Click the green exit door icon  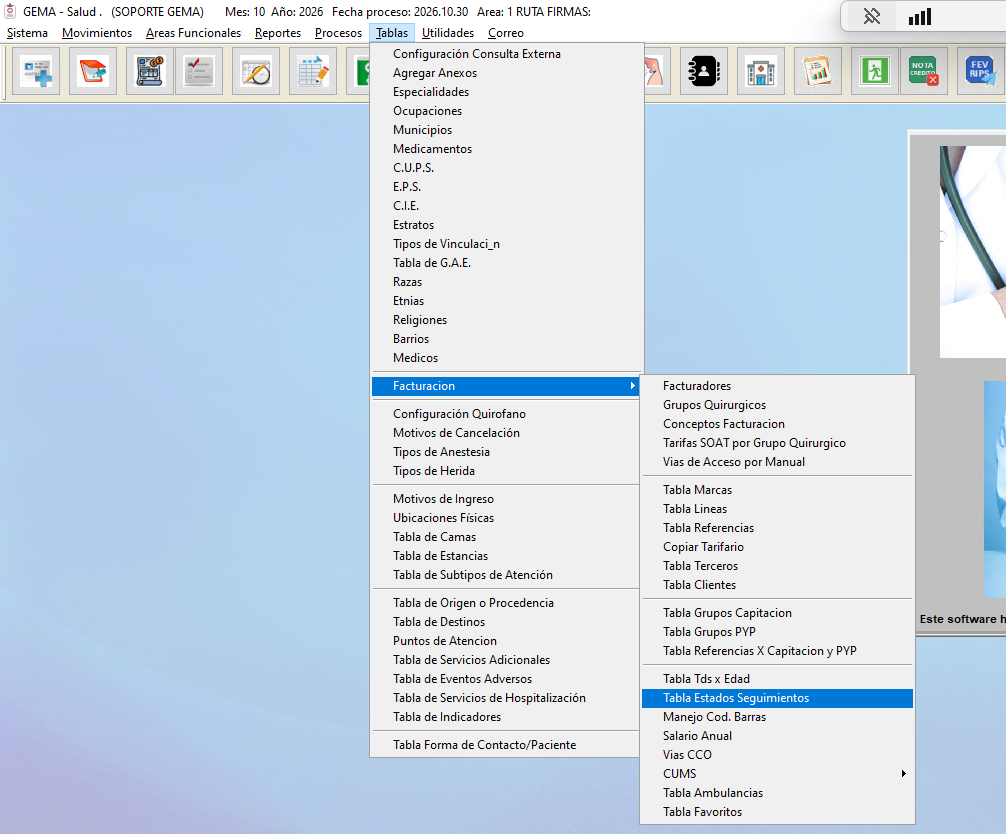(874, 71)
